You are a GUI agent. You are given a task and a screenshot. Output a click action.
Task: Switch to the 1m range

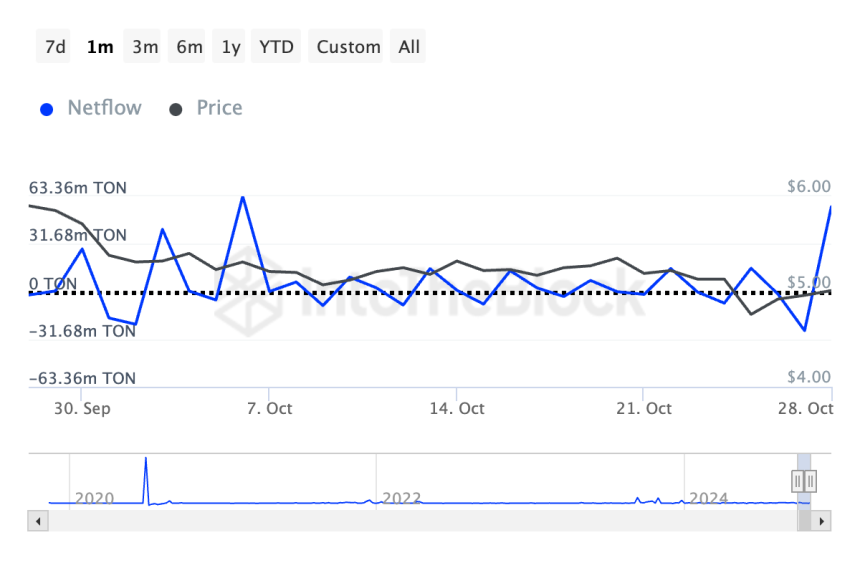pyautogui.click(x=100, y=47)
